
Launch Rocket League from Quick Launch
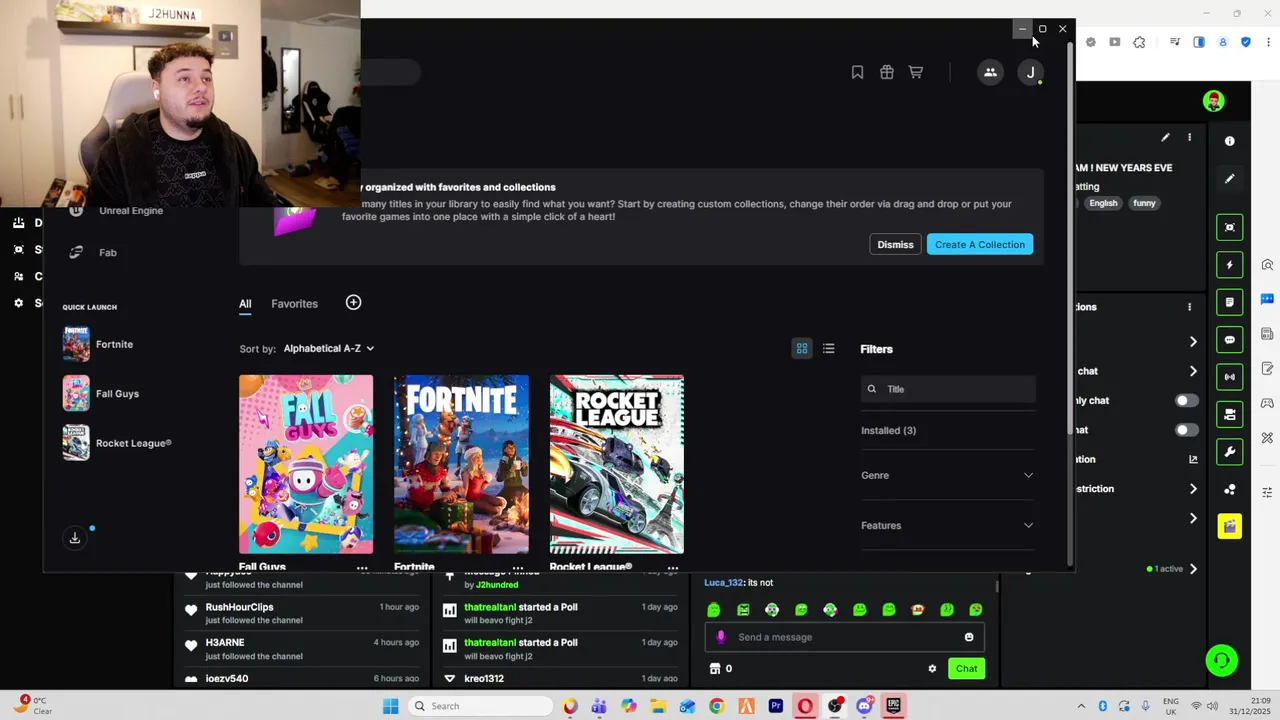coord(117,443)
